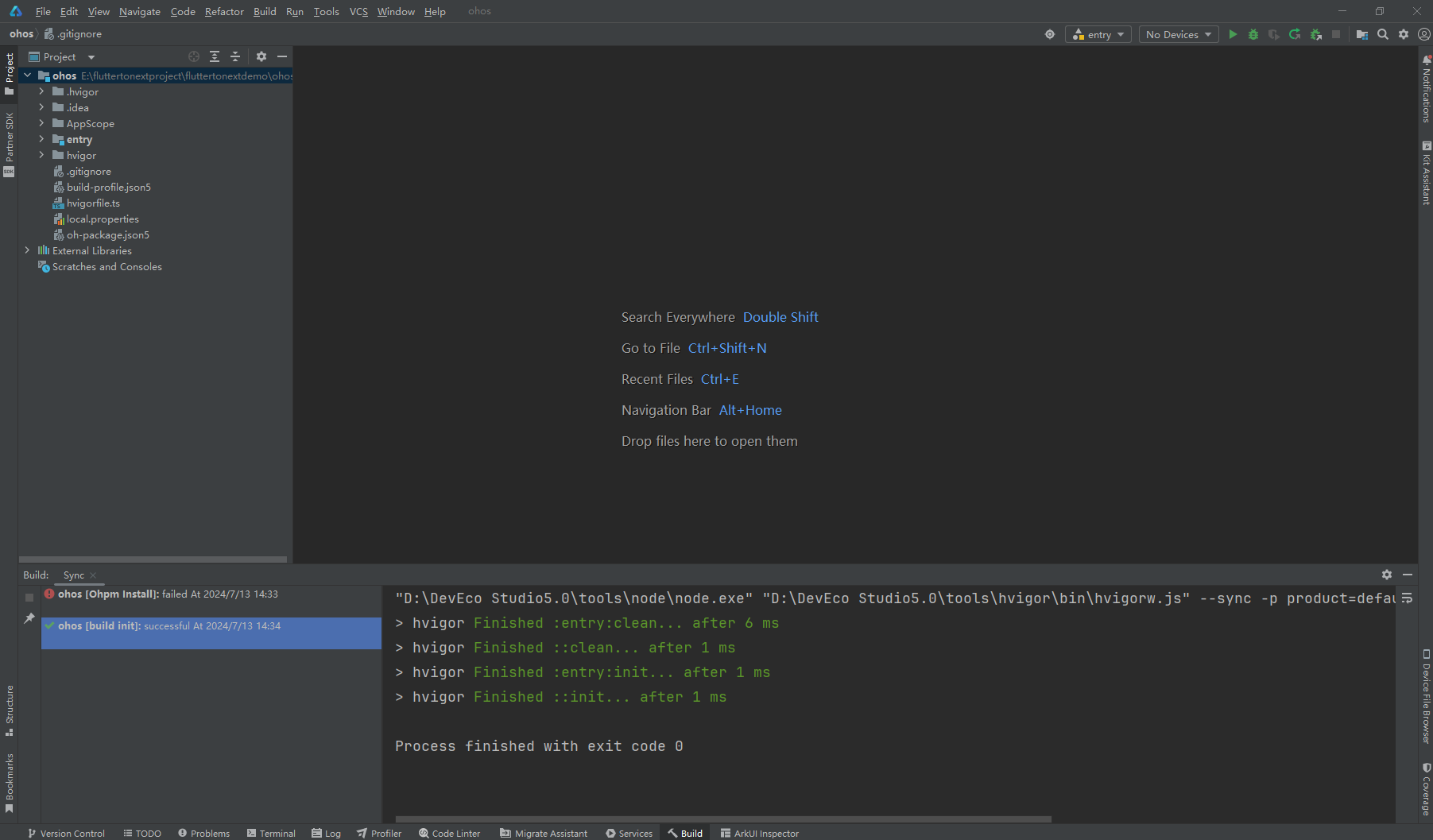
Task: Select build-profile.json5 file
Action: 108,187
